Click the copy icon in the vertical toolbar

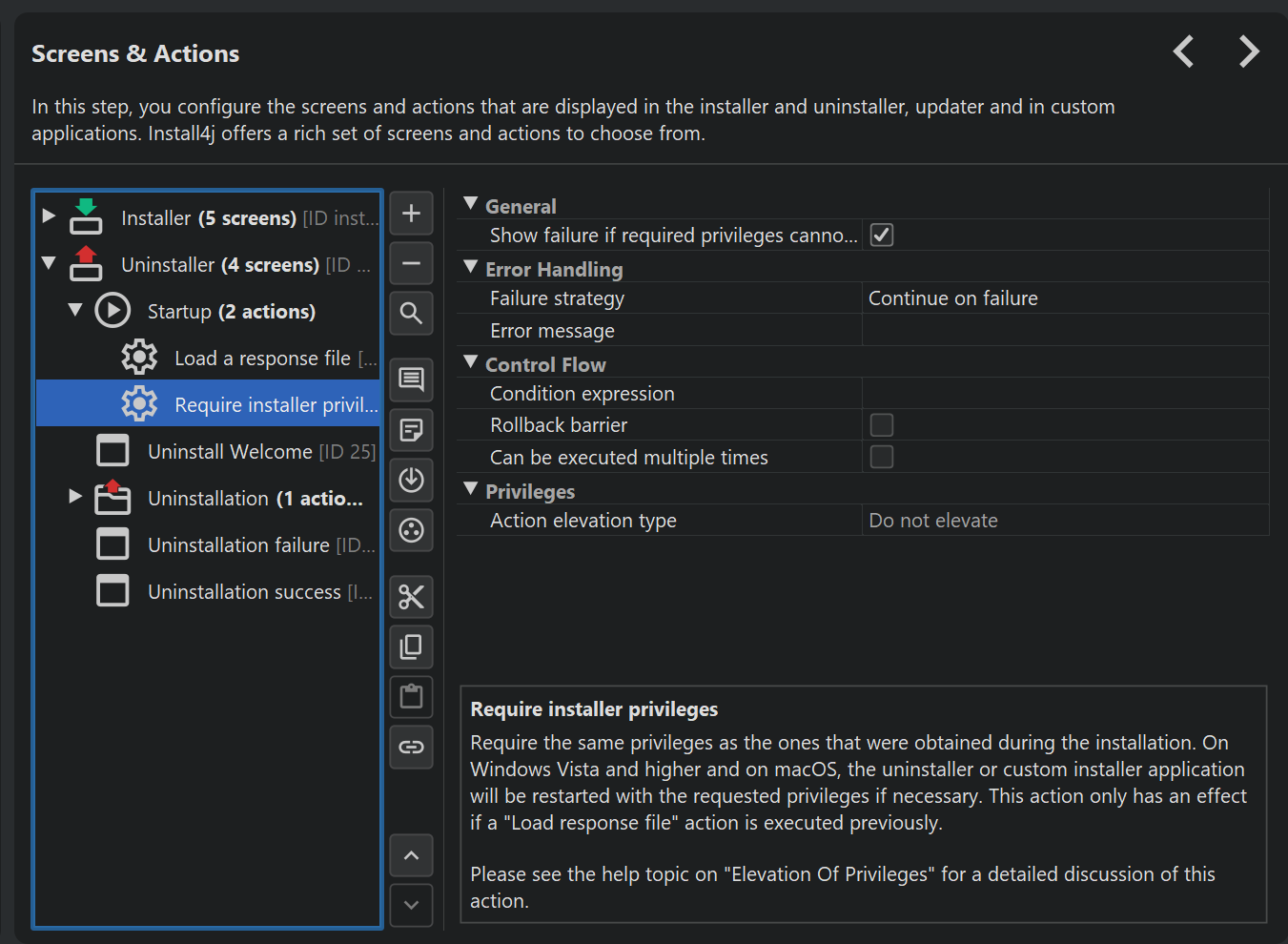tap(411, 647)
